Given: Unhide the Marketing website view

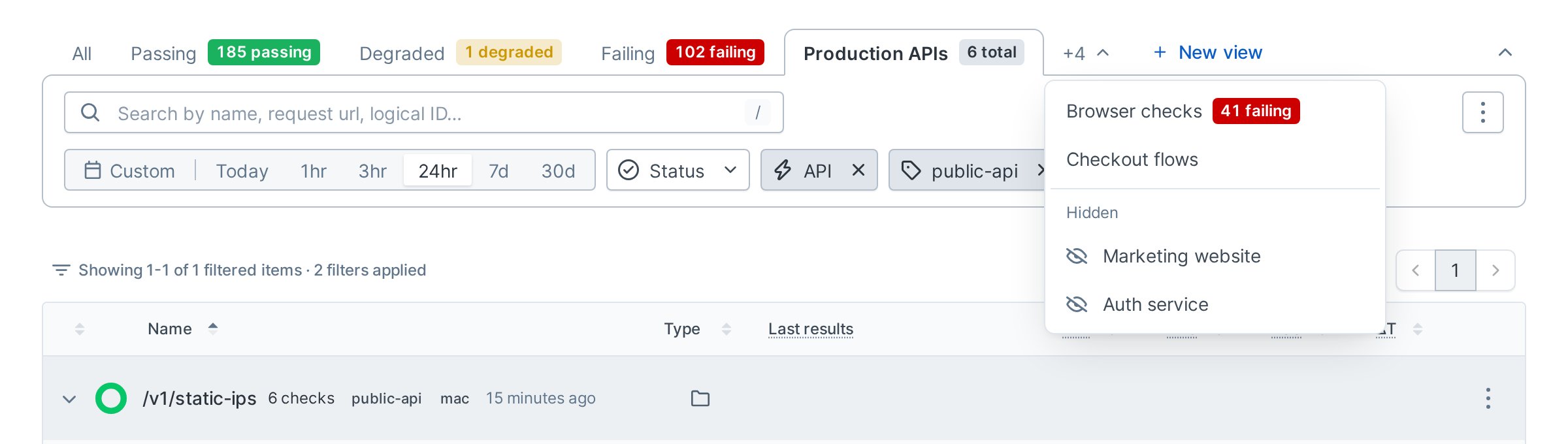Looking at the screenshot, I should [x=1077, y=256].
